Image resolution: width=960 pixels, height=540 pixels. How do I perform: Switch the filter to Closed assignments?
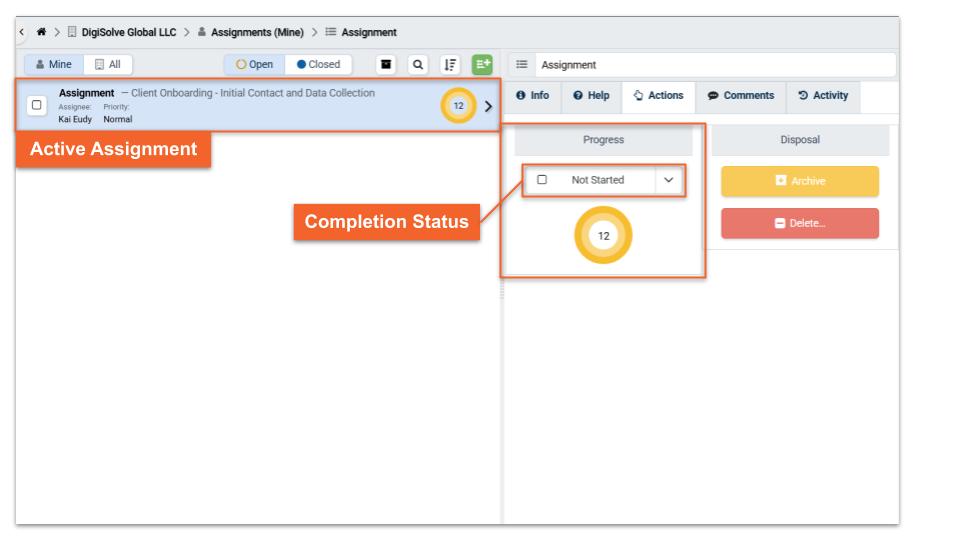pos(318,65)
